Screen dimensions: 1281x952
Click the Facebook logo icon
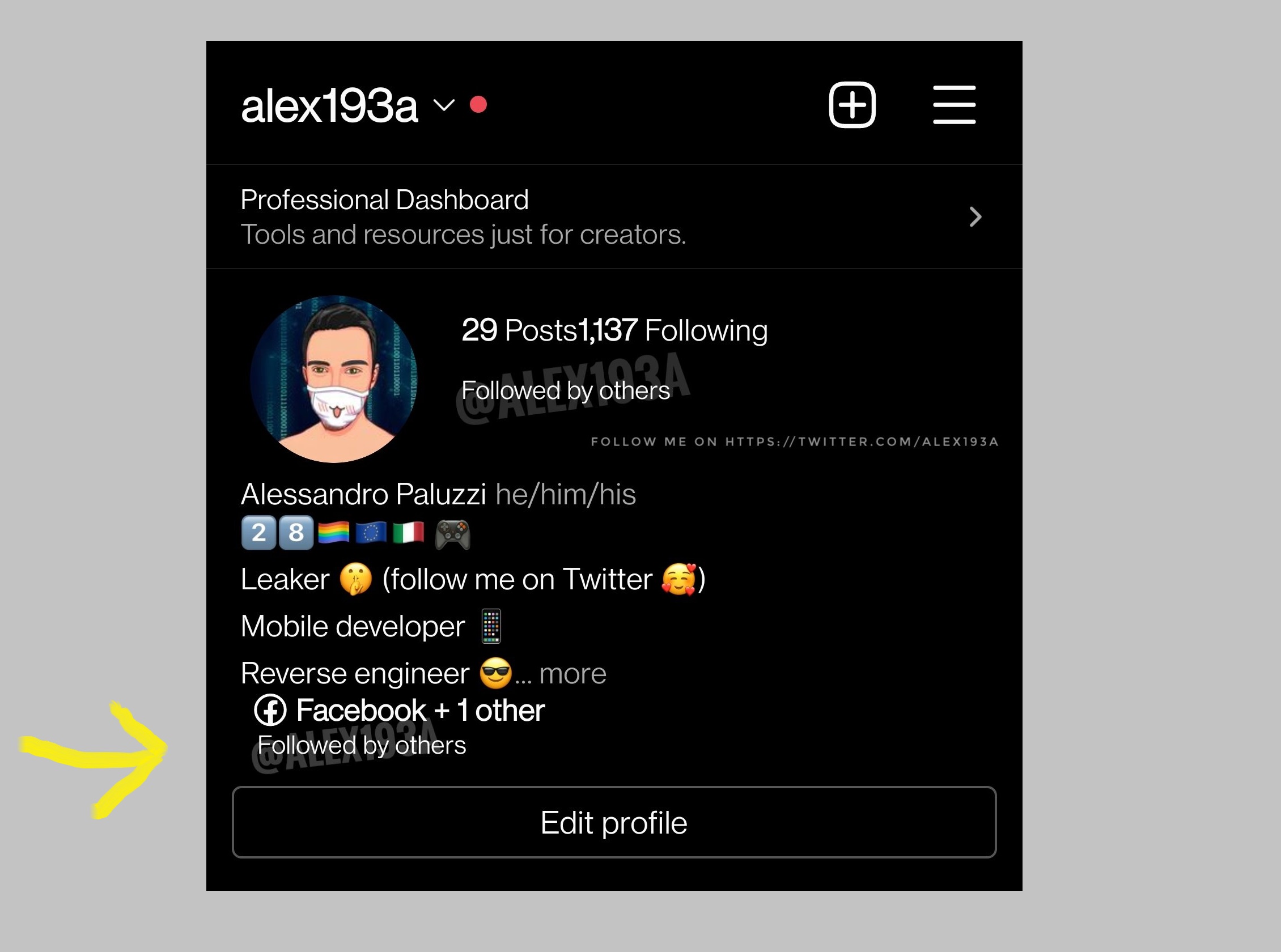270,710
